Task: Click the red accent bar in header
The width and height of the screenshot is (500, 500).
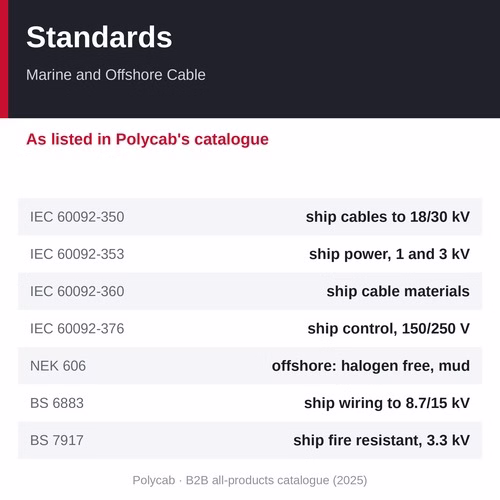Action: coord(4,59)
